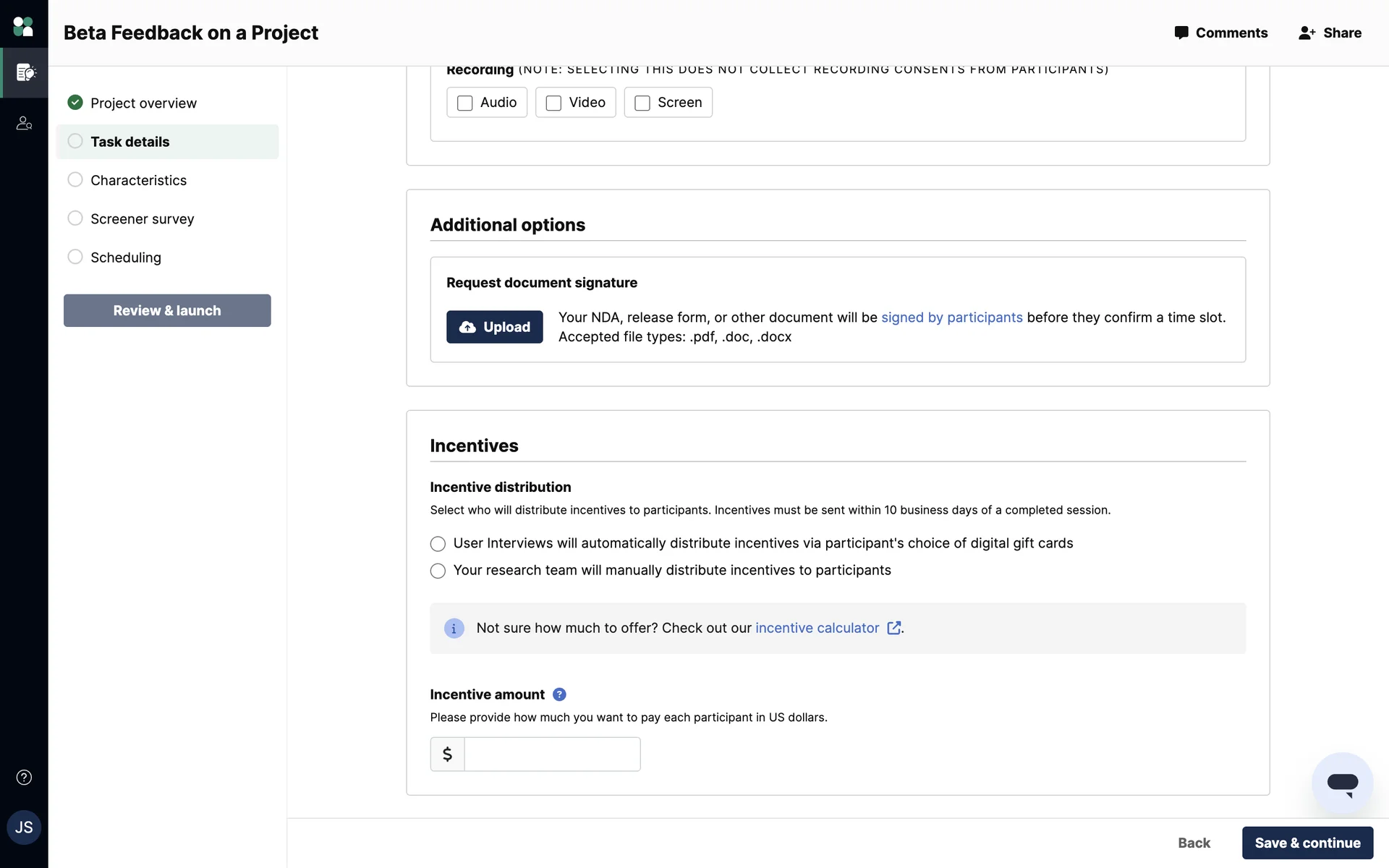This screenshot has width=1389, height=868.
Task: Open the projects sidebar icon
Action: [25, 72]
